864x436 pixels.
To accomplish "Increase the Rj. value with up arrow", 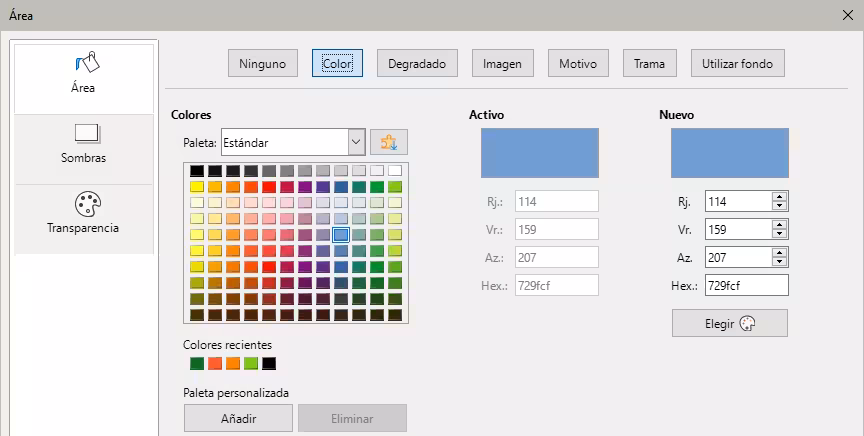I will [x=779, y=197].
